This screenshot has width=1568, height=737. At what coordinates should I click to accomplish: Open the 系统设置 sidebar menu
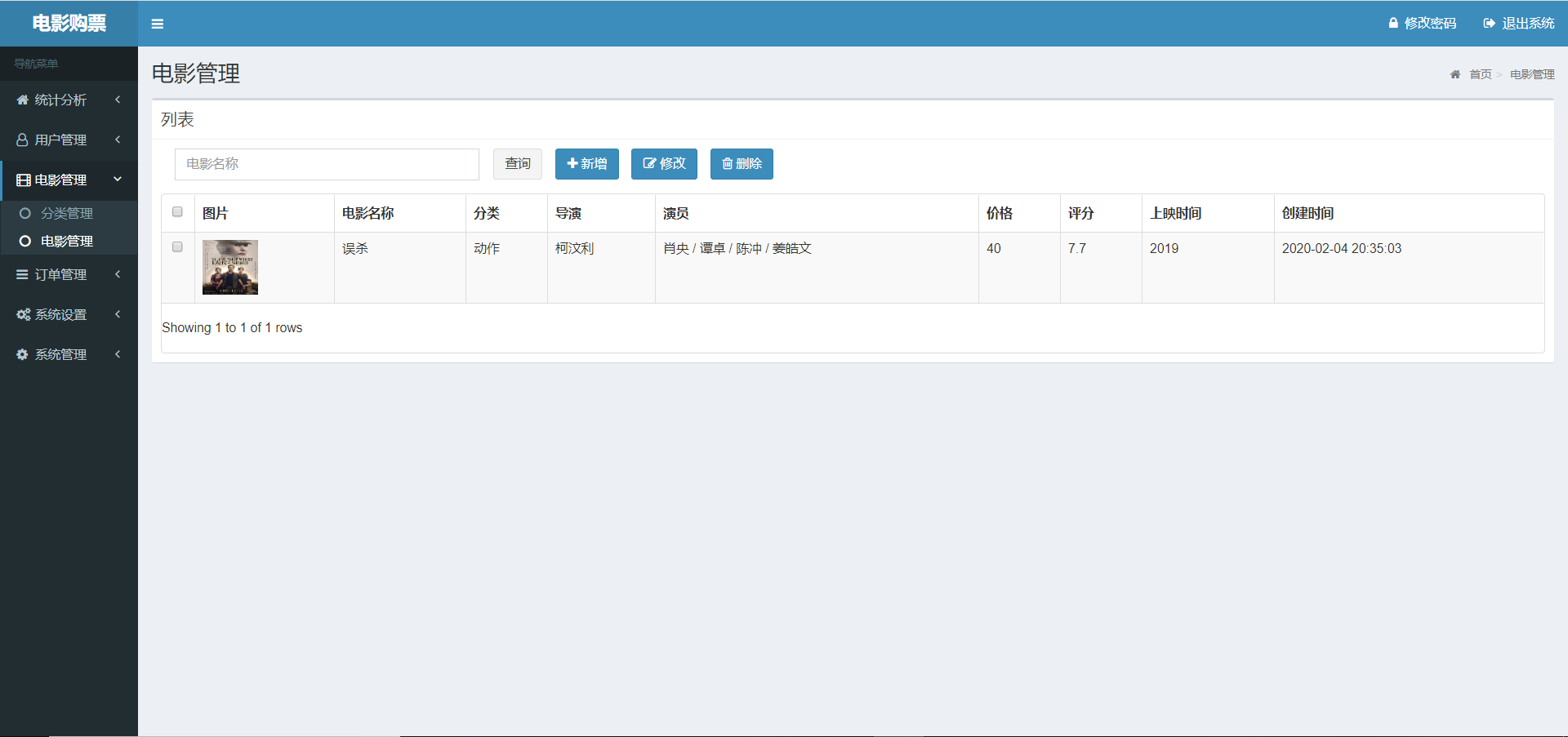[x=69, y=314]
